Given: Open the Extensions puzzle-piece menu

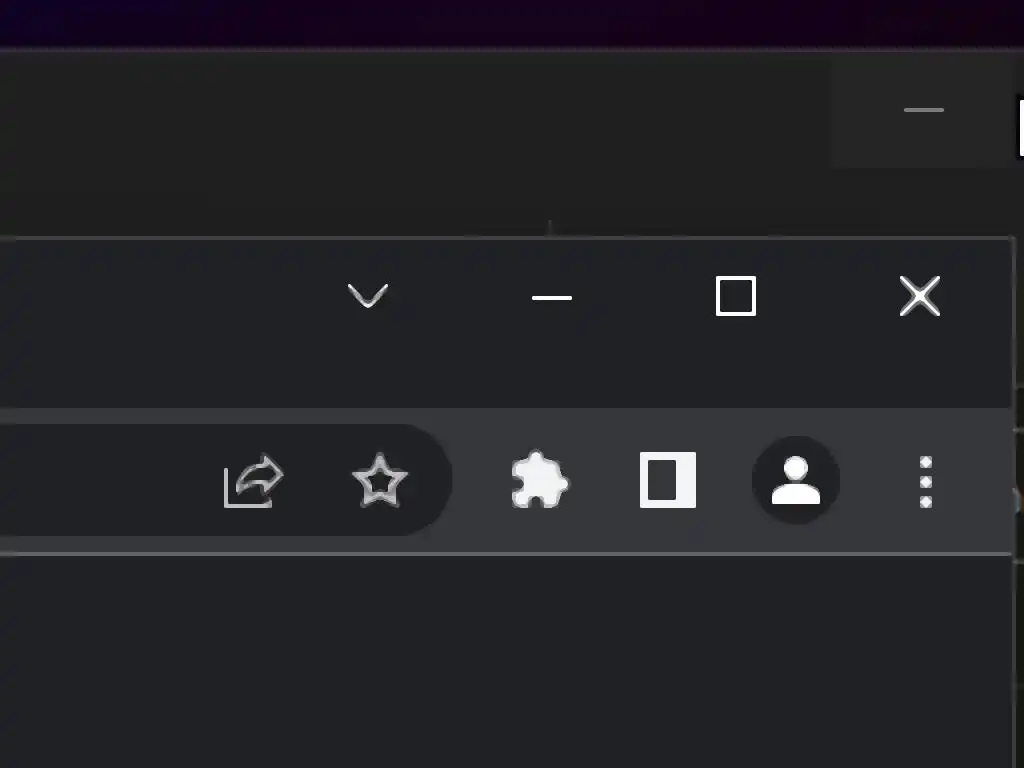Looking at the screenshot, I should [x=539, y=480].
